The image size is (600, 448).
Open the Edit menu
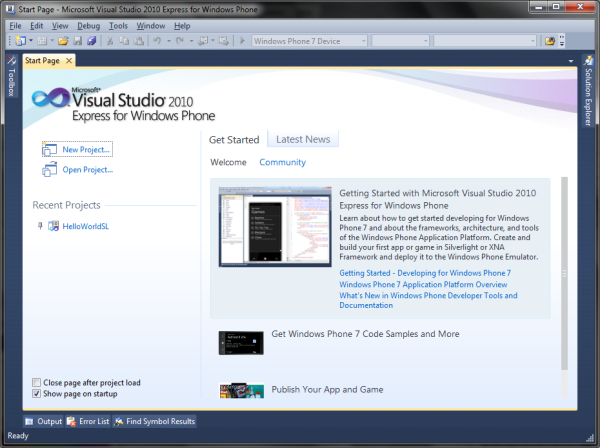[x=37, y=26]
